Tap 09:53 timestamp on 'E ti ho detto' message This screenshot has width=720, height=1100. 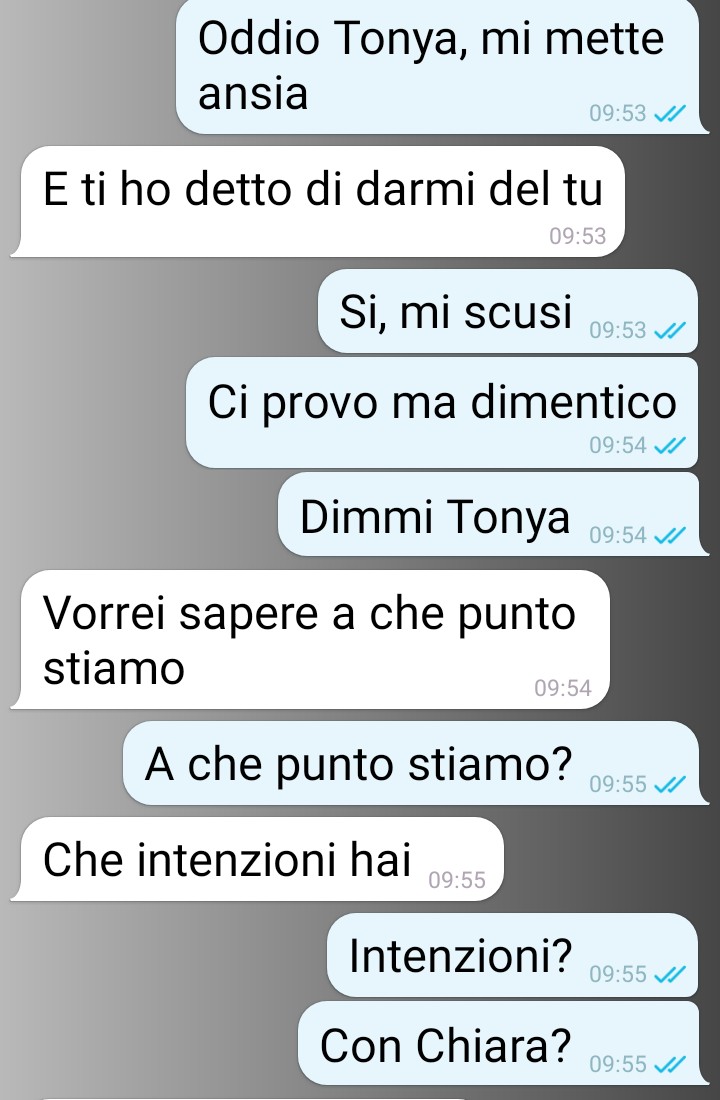pos(578,236)
